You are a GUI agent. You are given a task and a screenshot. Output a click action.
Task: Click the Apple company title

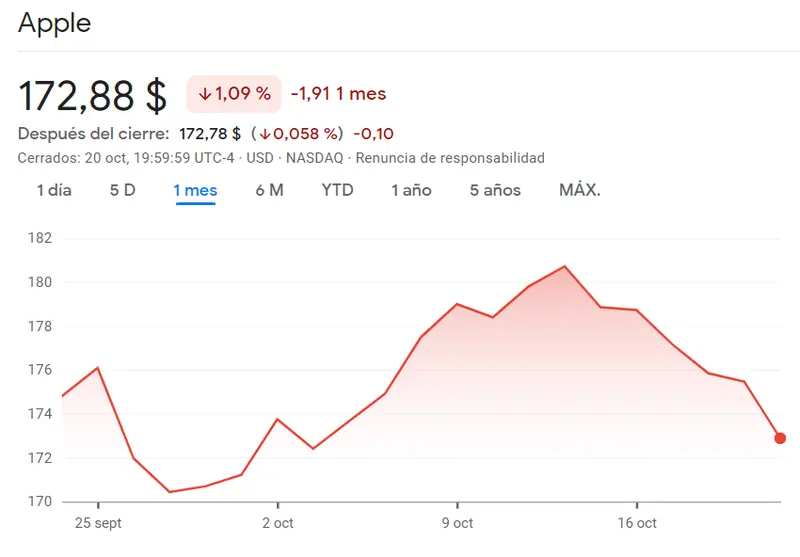click(x=55, y=23)
